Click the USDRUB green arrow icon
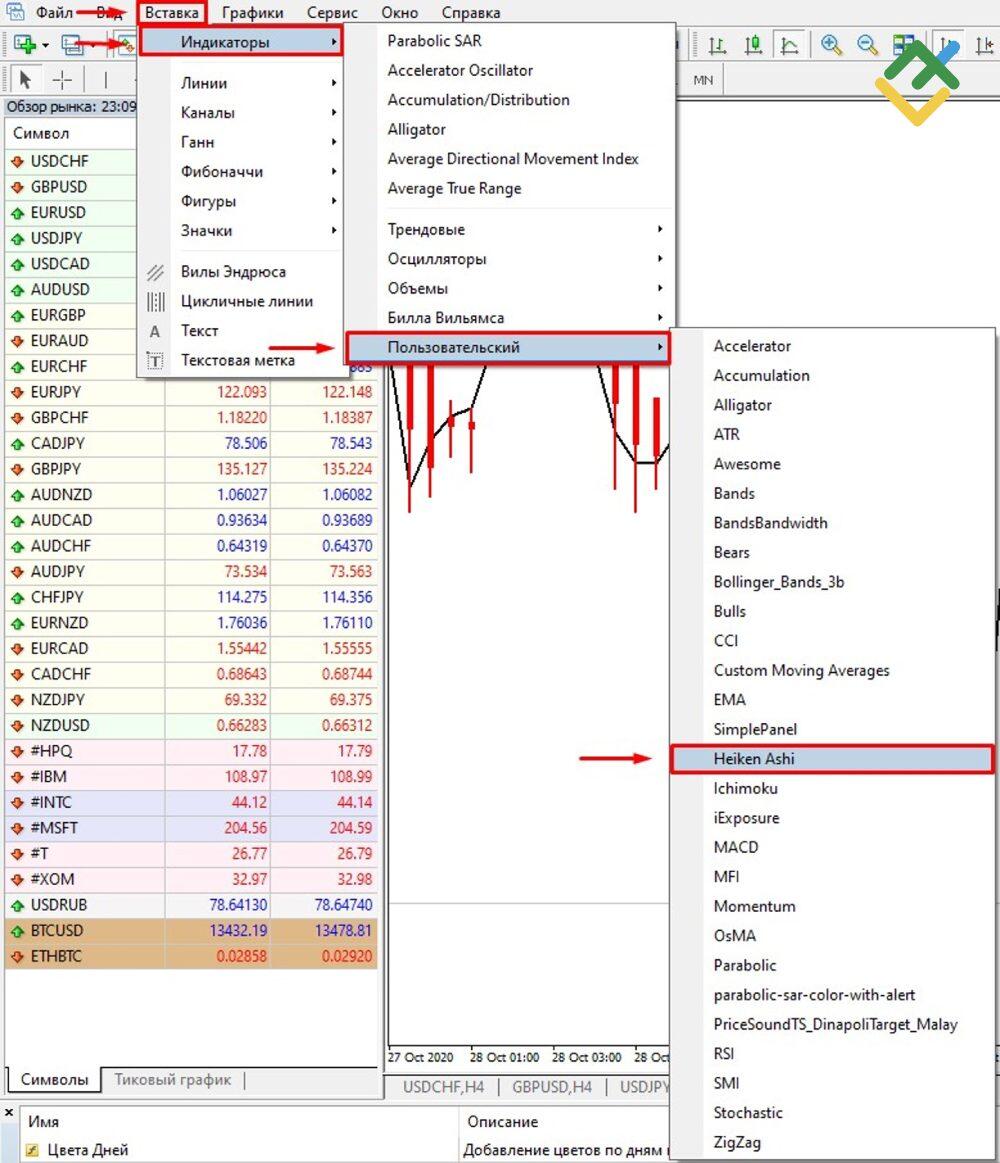The height and width of the screenshot is (1163, 1000). click(x=17, y=906)
